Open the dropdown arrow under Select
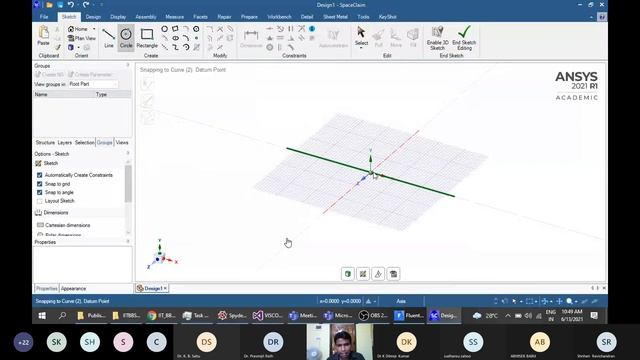The height and width of the screenshot is (360, 640). (361, 48)
